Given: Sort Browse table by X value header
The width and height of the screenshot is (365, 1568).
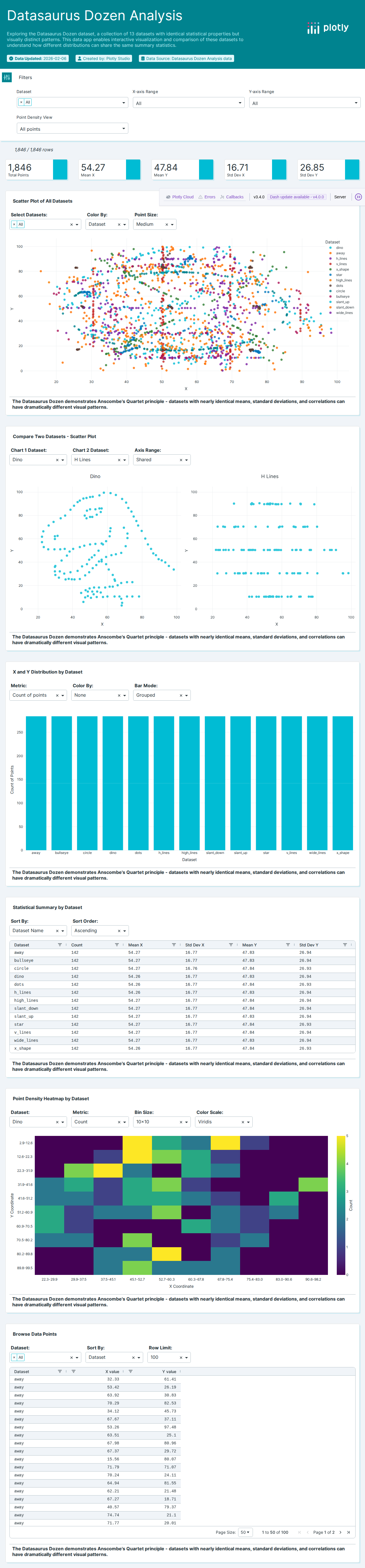Looking at the screenshot, I should (113, 1371).
